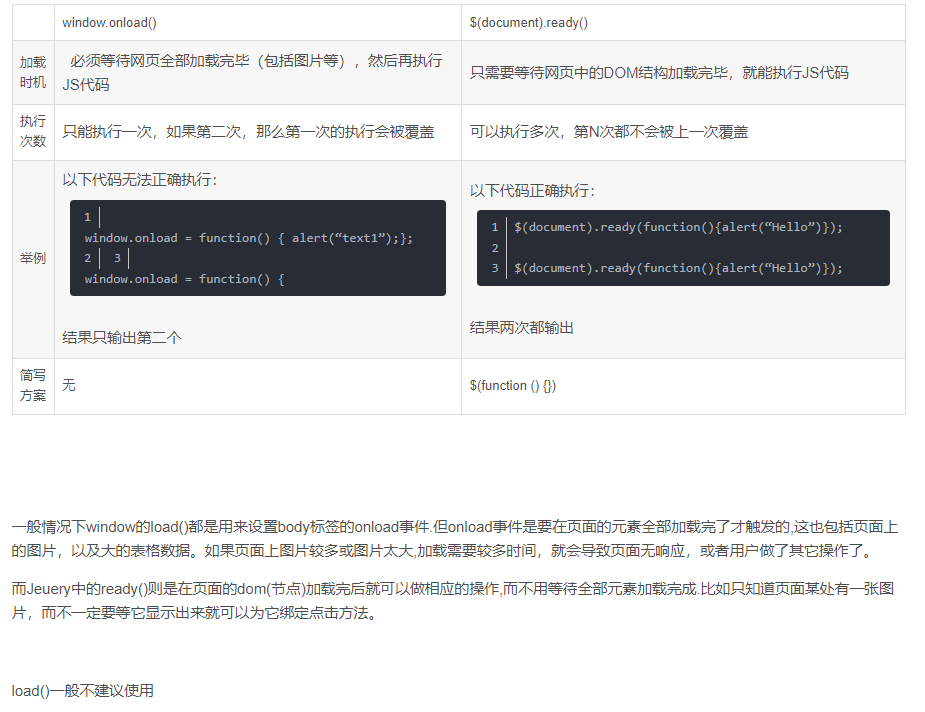Click line 3 of the $(document).ready code block
Viewport: 925px width, 712px height.
coord(678,268)
